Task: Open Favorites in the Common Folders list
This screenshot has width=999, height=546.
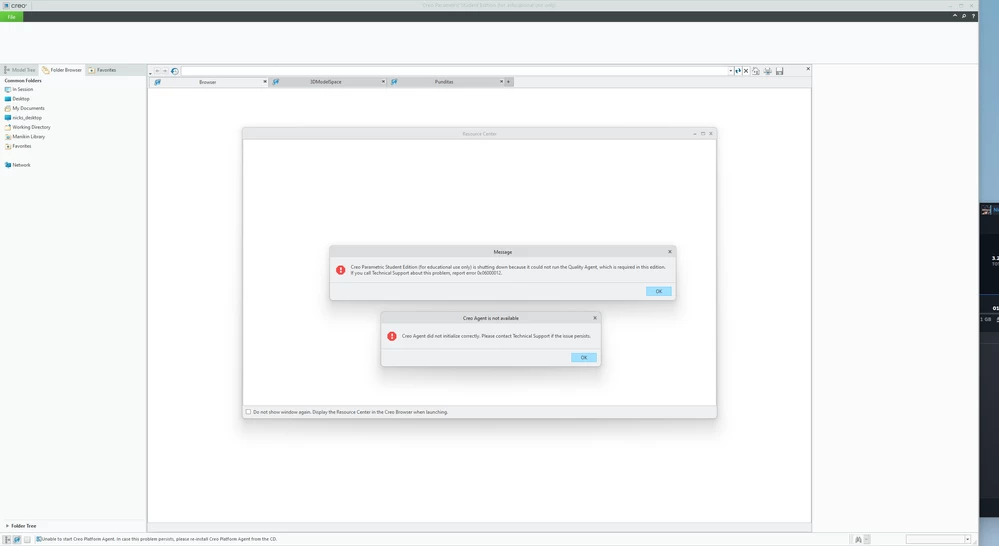Action: [x=18, y=146]
